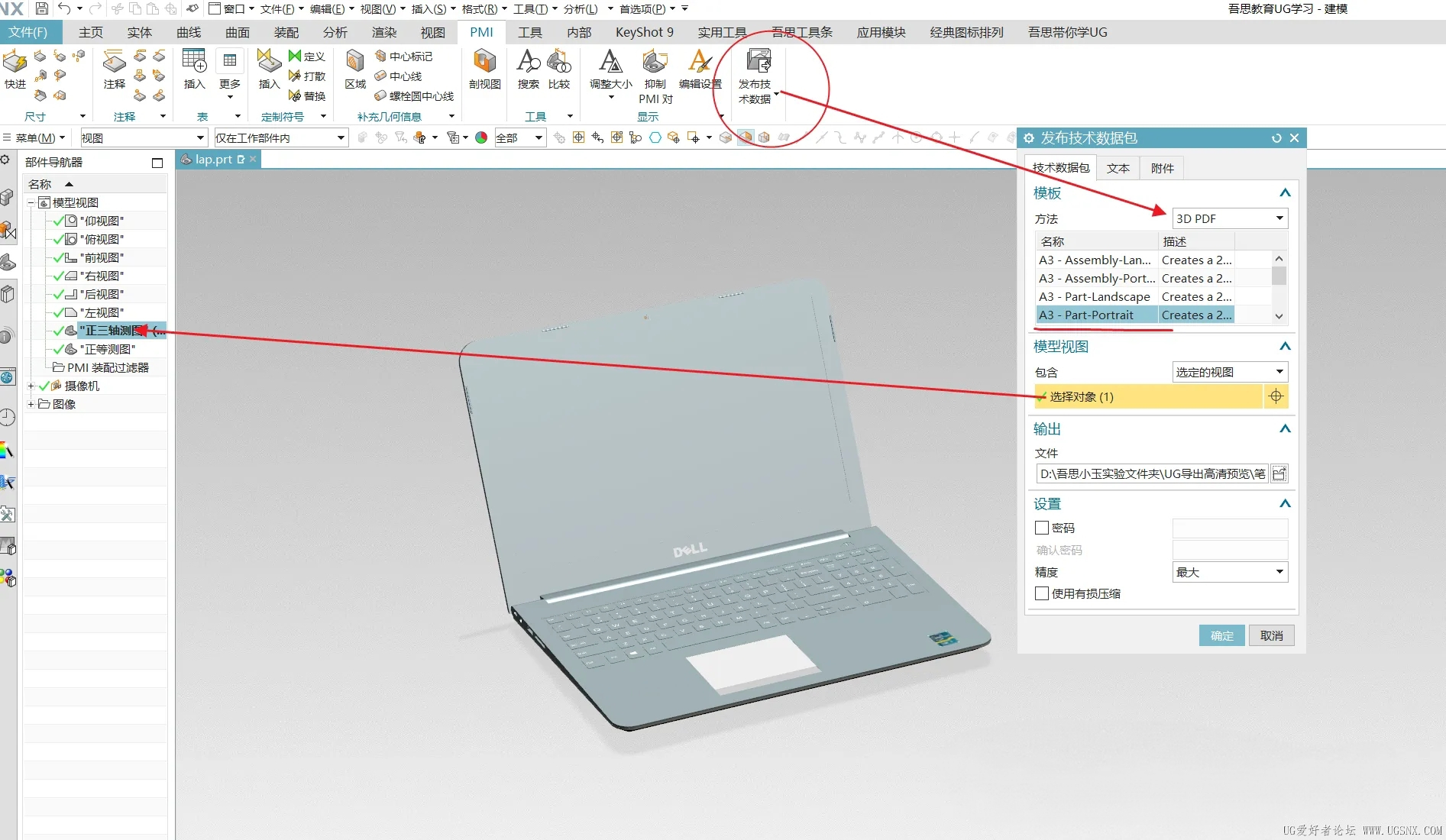Open the 全部 filter dropdown
Viewport: 1446px width, 840px height.
tap(519, 137)
